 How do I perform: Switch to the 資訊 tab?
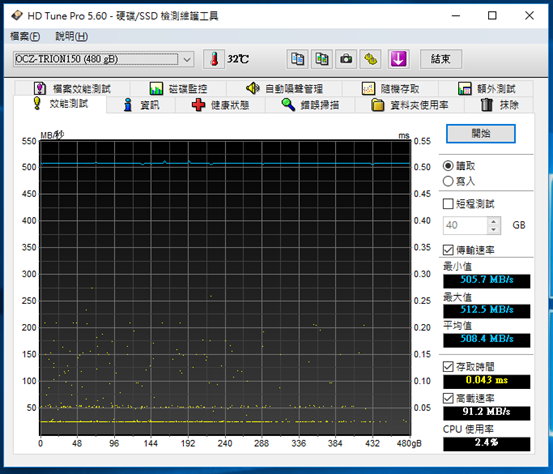point(141,105)
